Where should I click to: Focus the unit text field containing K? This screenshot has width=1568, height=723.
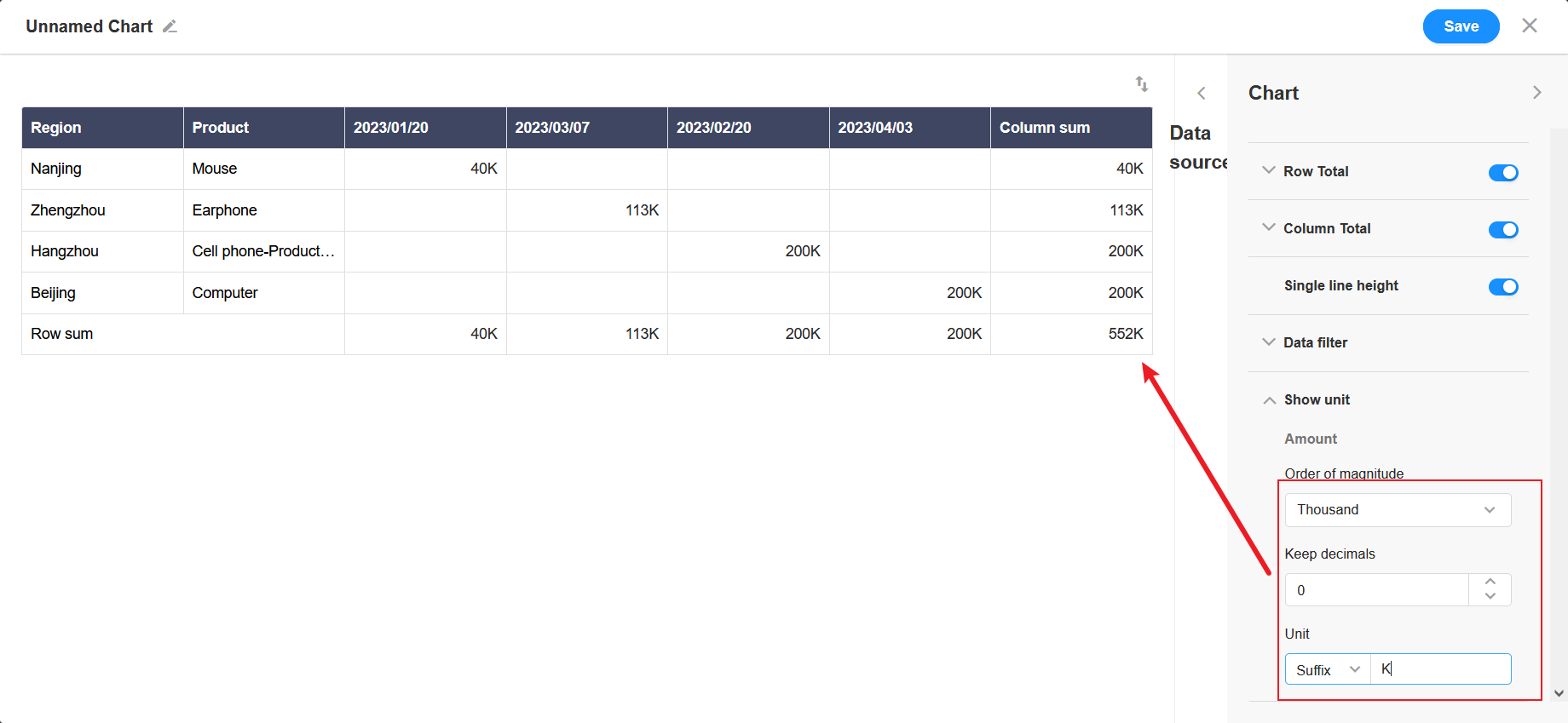tap(1440, 669)
